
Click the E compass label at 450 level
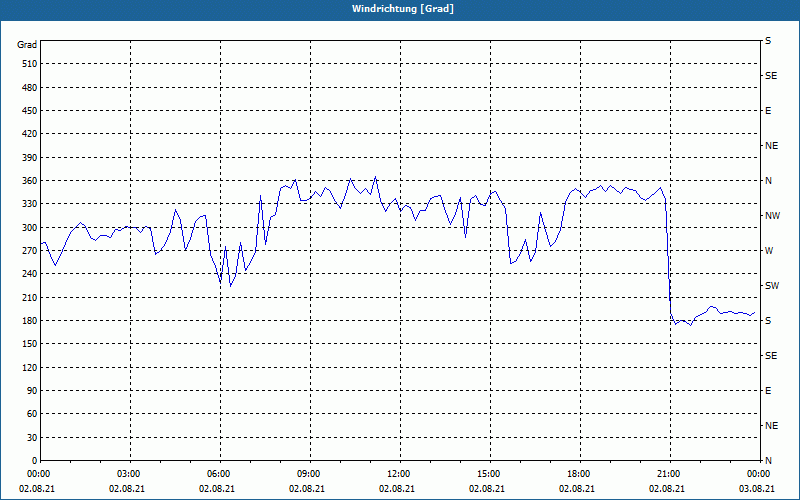pyautogui.click(x=768, y=111)
